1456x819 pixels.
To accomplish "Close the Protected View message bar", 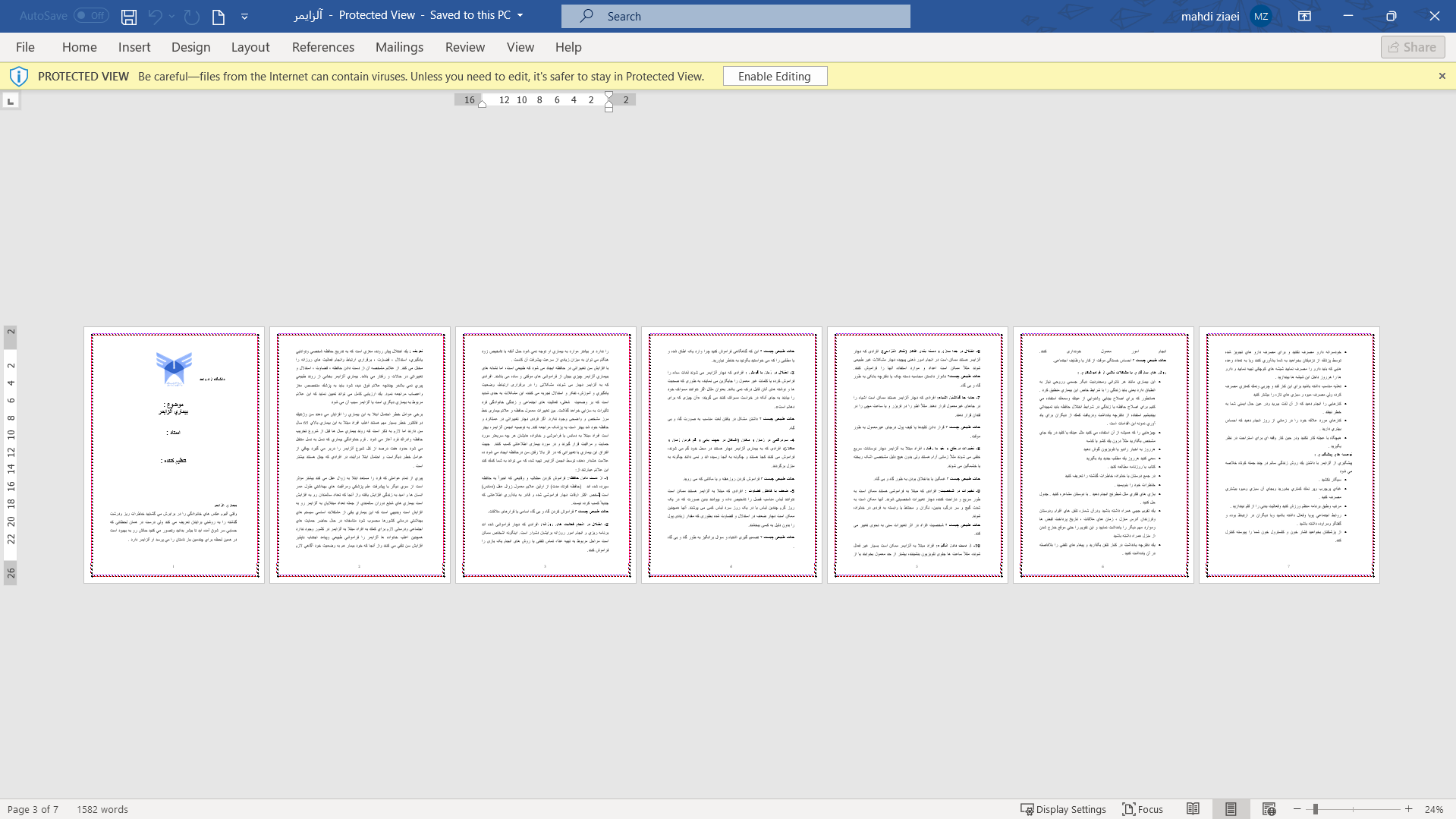I will tap(1442, 76).
